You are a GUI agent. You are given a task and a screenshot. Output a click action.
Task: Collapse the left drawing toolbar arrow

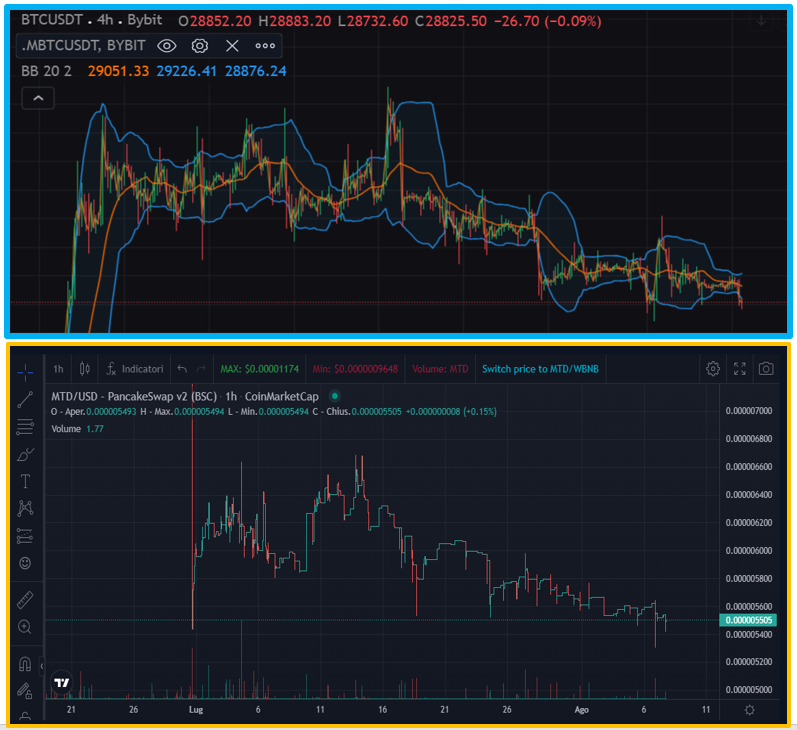(42, 665)
